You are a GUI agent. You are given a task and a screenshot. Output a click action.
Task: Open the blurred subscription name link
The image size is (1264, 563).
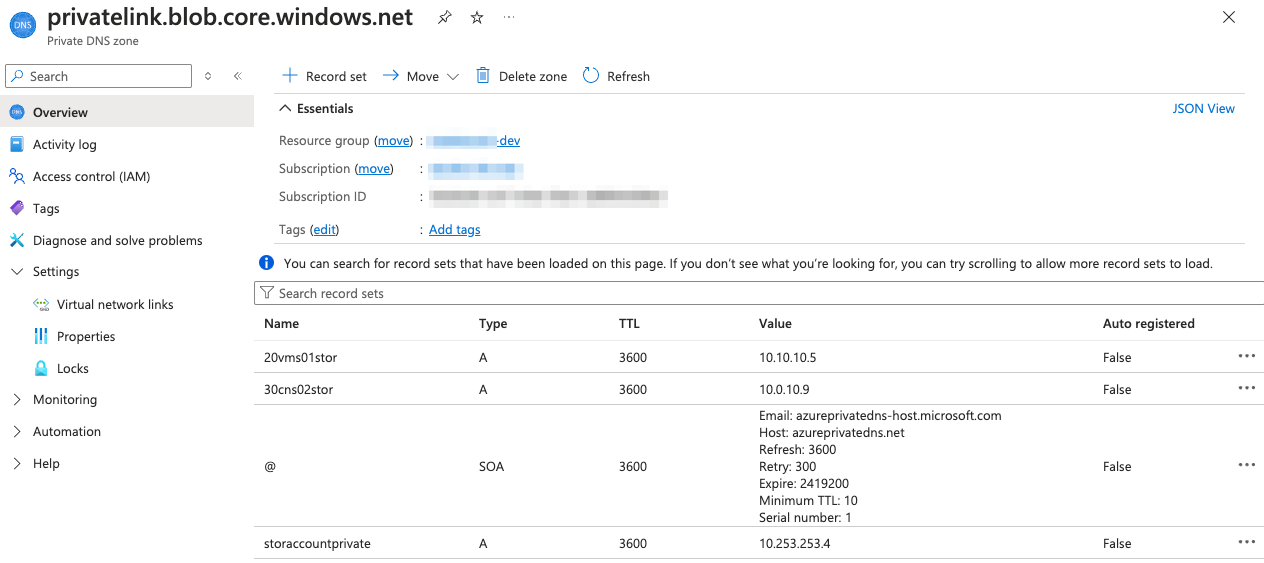(x=476, y=169)
